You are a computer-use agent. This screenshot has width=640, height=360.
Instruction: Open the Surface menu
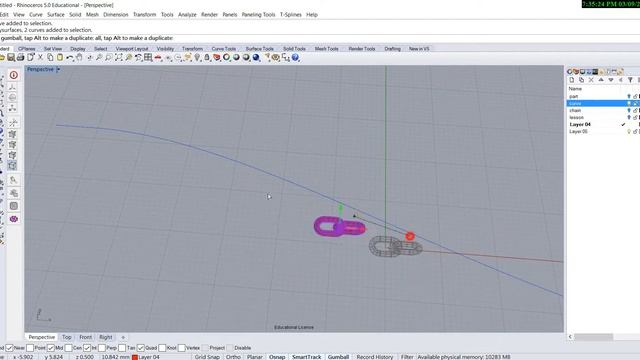[x=56, y=15]
